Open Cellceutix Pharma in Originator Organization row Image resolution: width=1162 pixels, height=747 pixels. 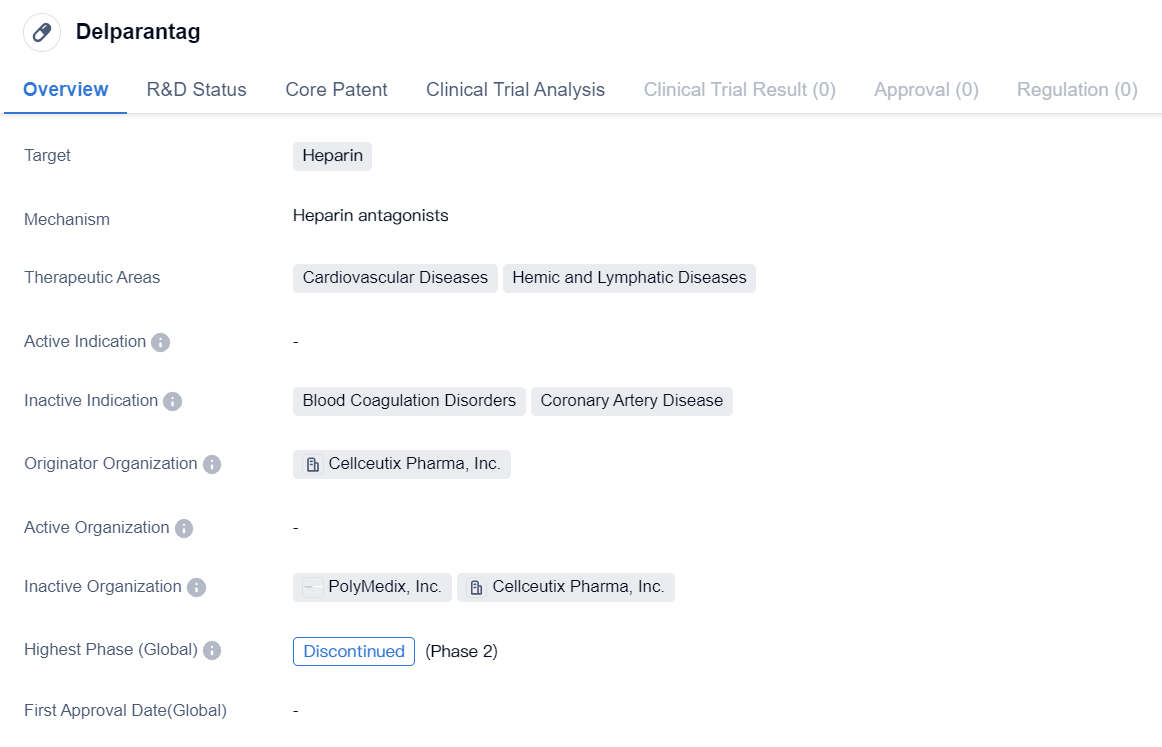coord(402,464)
